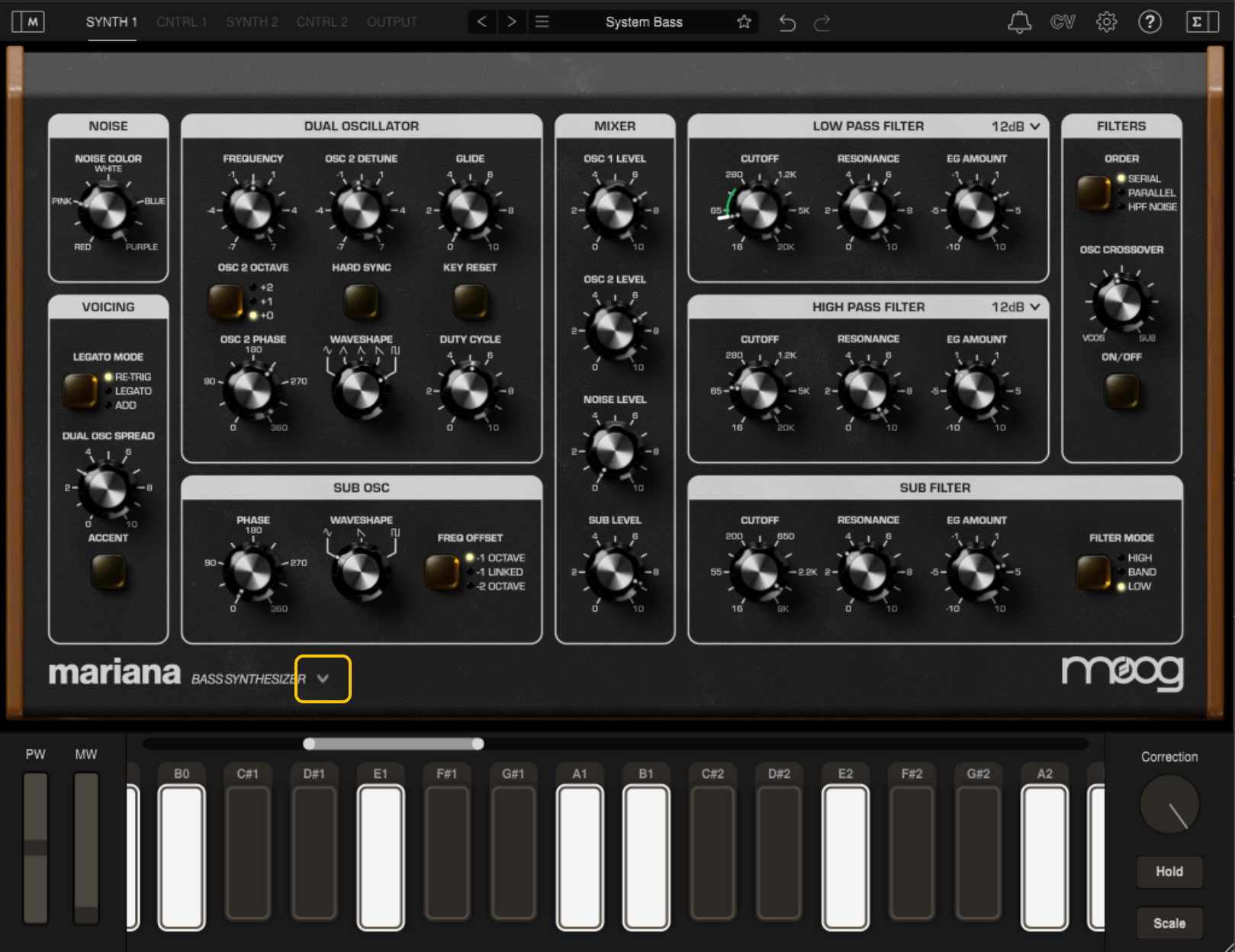Switch to the SYNTH 1 tab
This screenshot has width=1235, height=952.
coord(111,22)
